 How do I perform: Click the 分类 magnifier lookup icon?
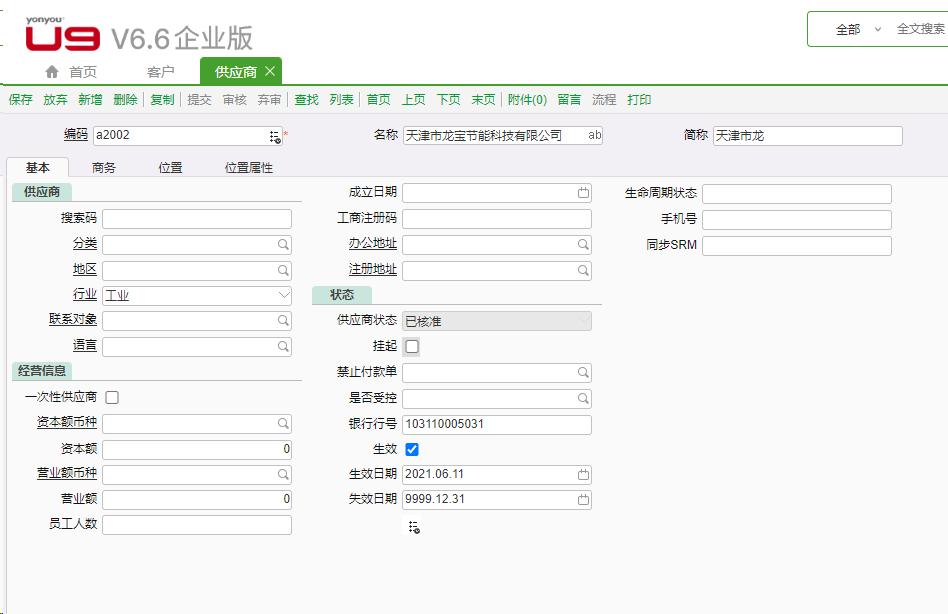tap(284, 244)
